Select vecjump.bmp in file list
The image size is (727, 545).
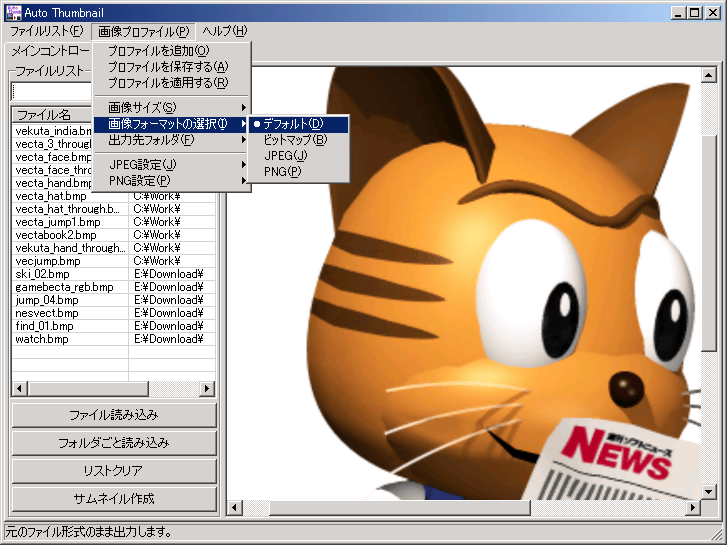114,261
